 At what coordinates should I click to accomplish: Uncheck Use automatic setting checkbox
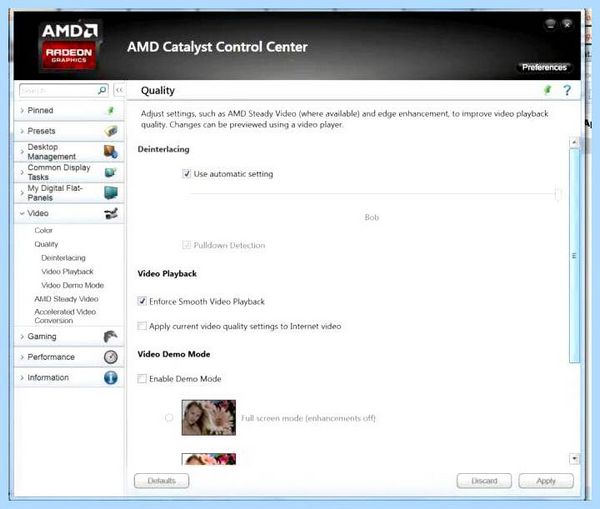[186, 174]
